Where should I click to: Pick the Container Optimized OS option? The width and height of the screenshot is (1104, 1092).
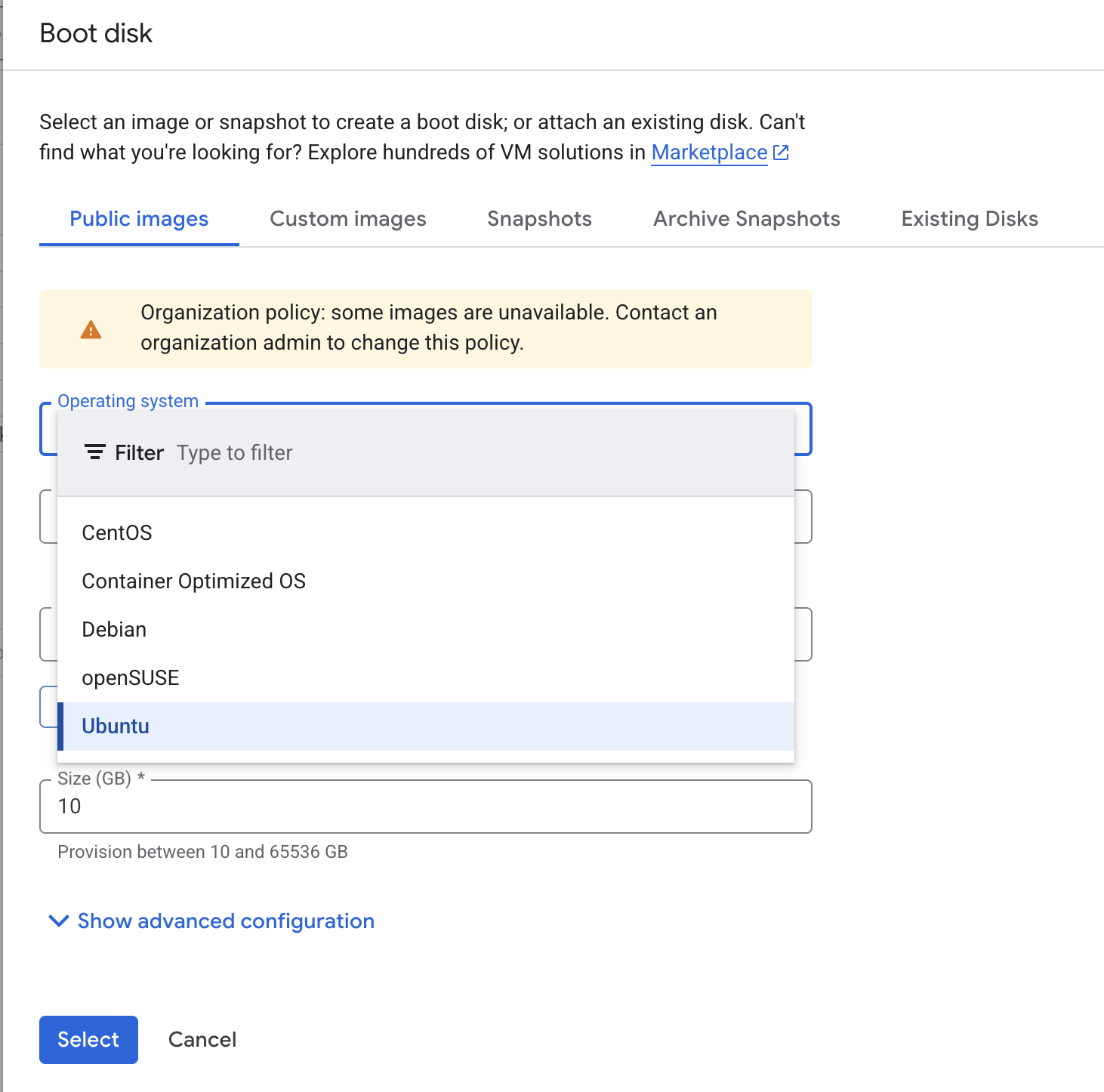[193, 581]
